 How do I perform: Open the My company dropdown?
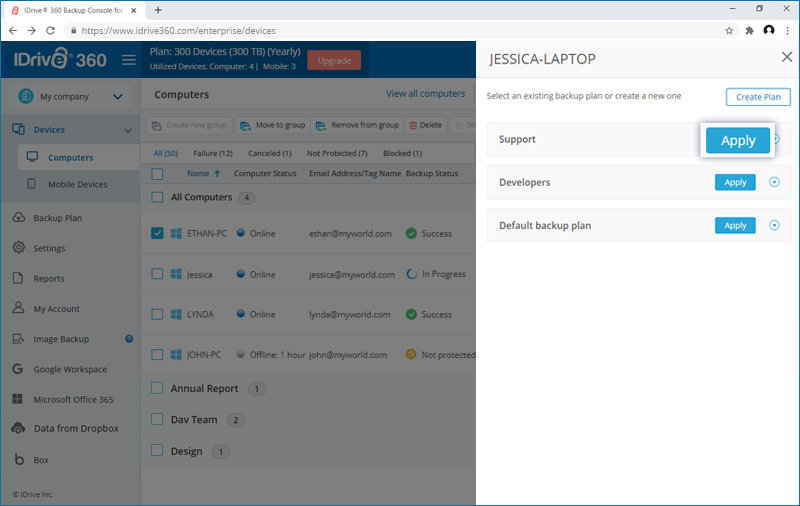70,96
